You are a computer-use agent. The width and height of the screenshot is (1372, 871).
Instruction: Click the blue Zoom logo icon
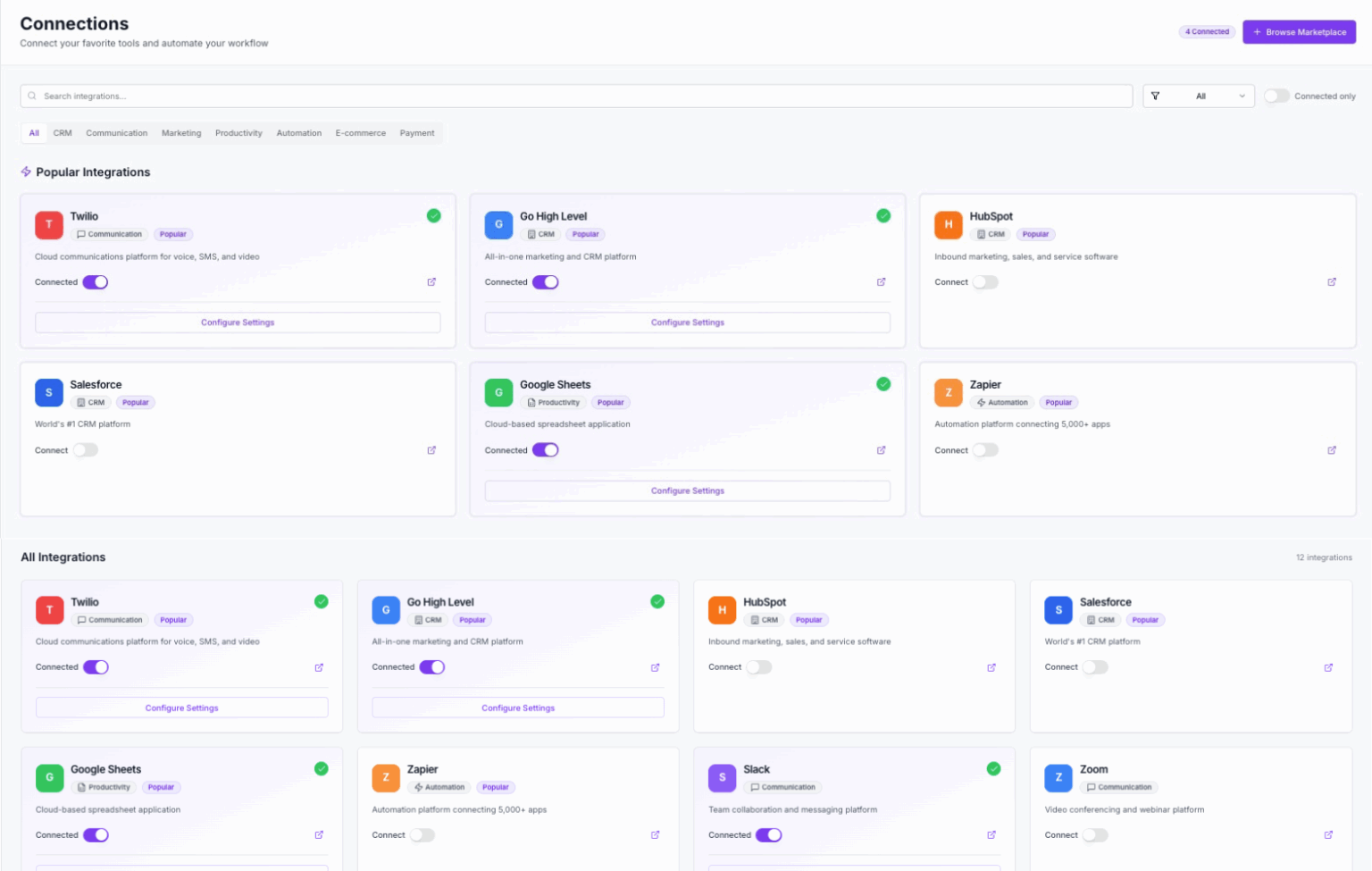(1058, 778)
